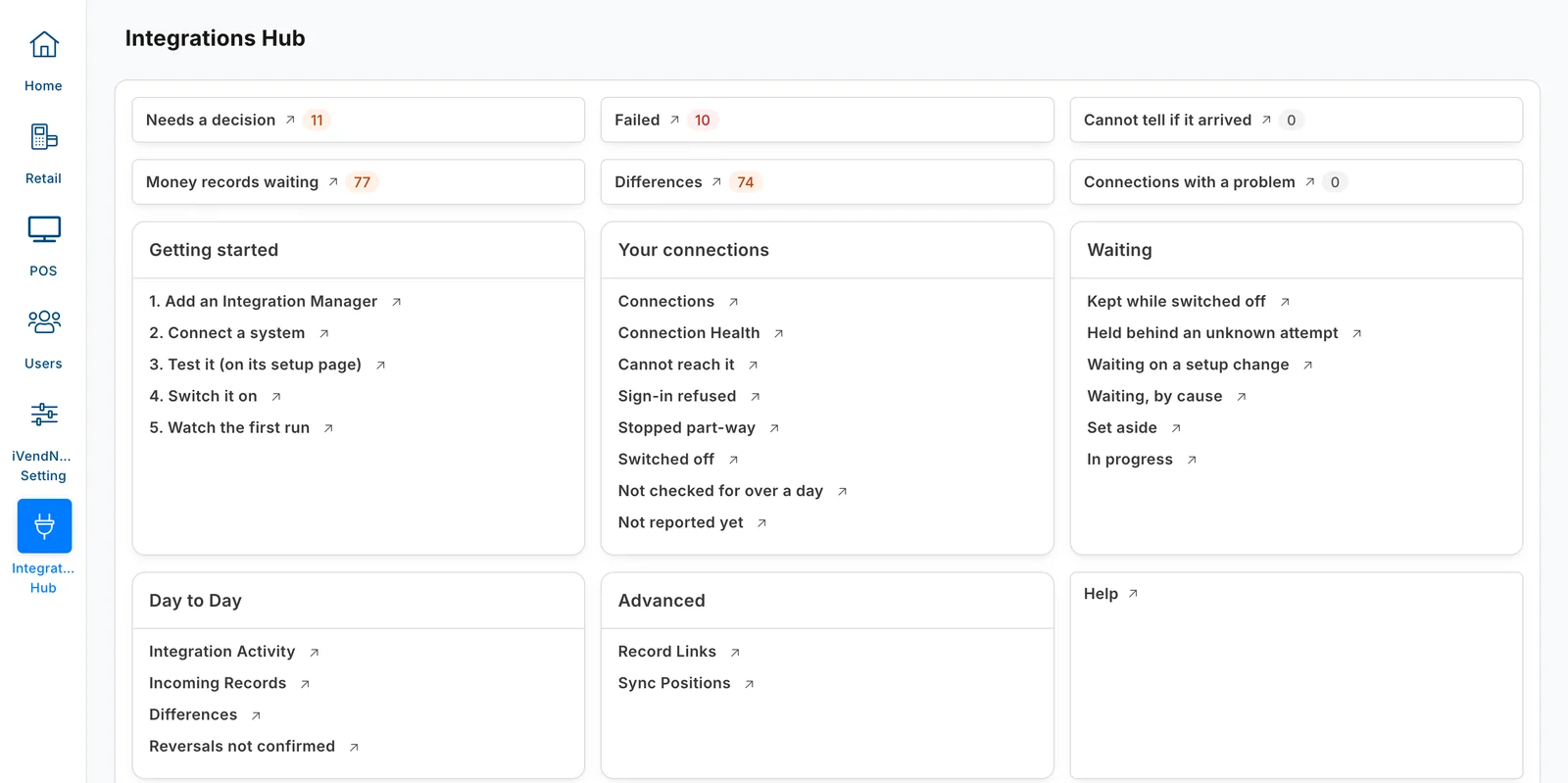The width and height of the screenshot is (1568, 783).
Task: Open Cannot tell if it arrived shortcut
Action: pyautogui.click(x=1296, y=121)
